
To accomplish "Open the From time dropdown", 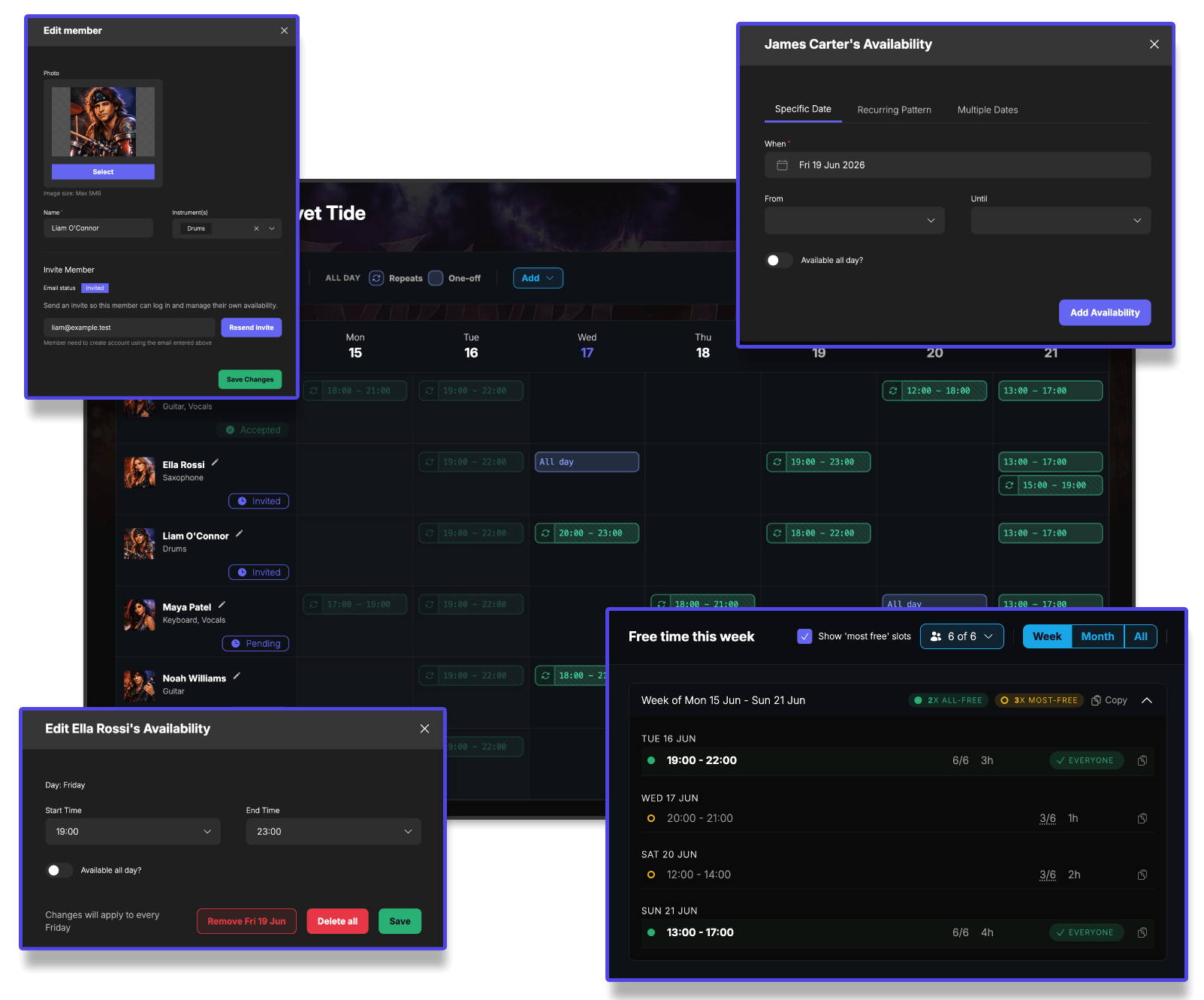I will (x=855, y=220).
